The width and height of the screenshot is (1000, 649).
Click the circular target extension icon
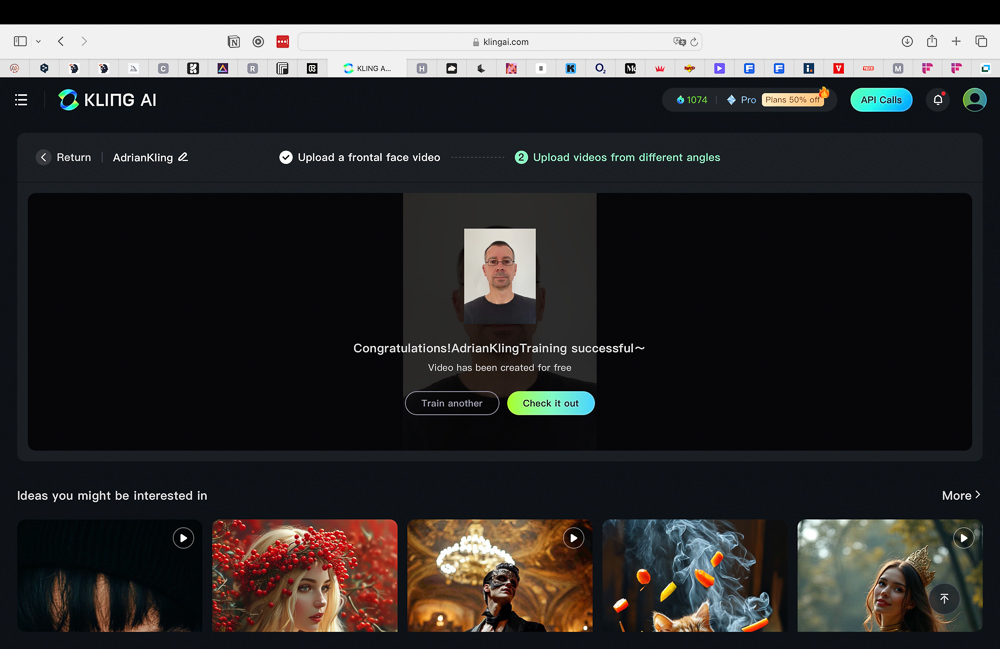click(x=258, y=41)
